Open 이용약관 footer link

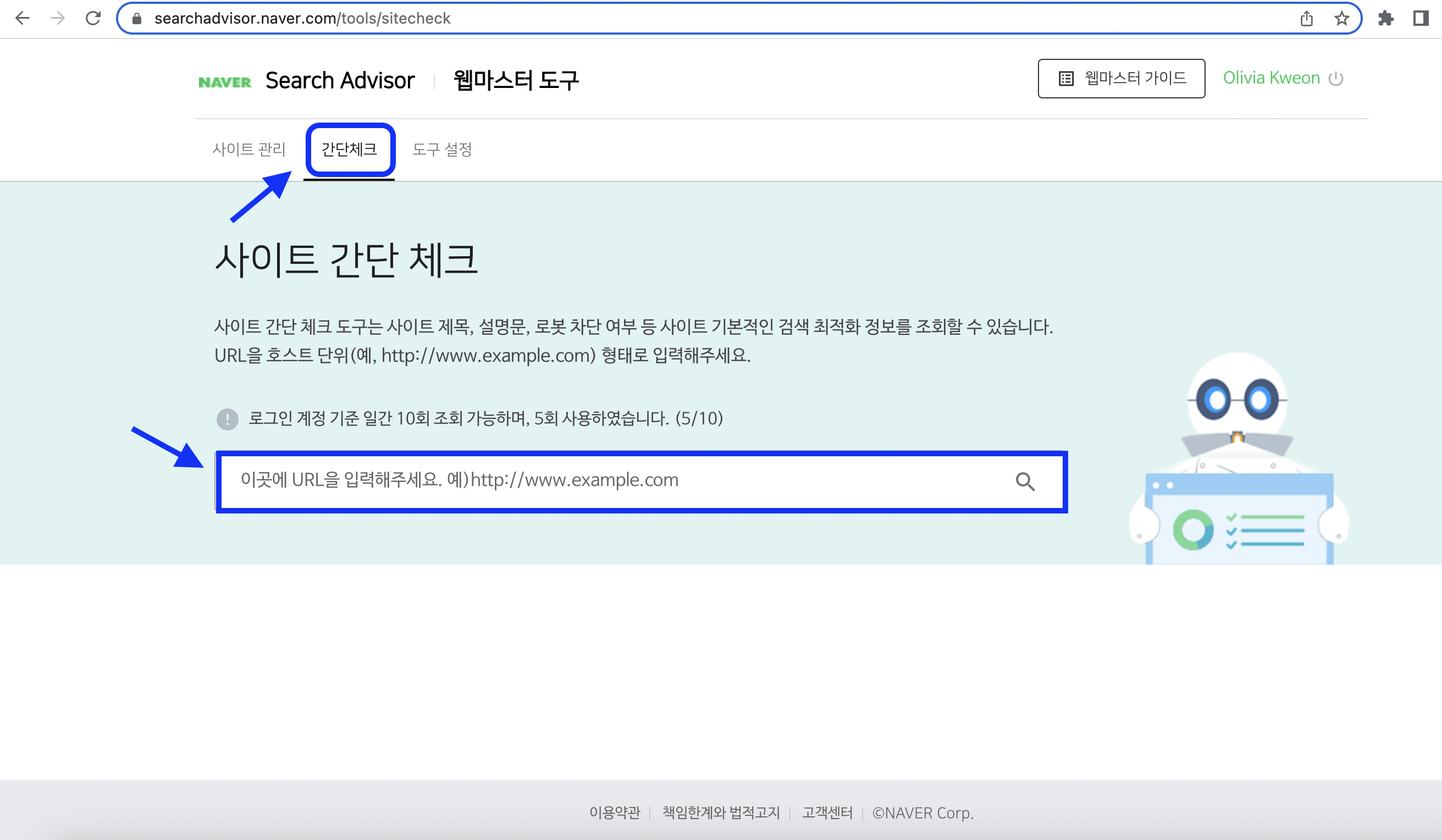coord(615,813)
